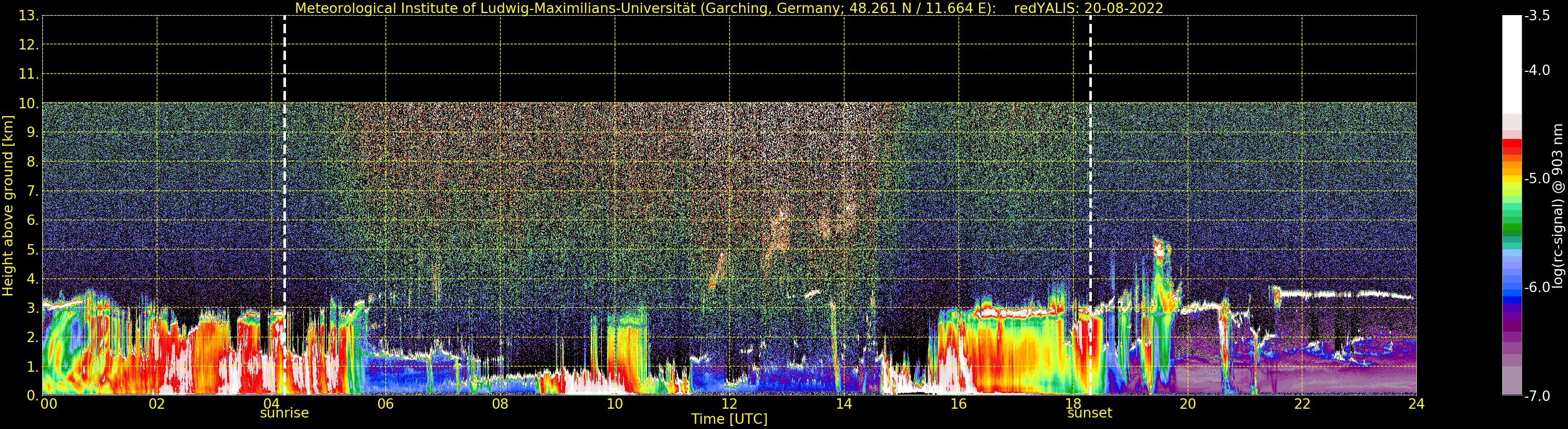Click the '02' time tick label
The width and height of the screenshot is (1568, 429).
pos(157,404)
